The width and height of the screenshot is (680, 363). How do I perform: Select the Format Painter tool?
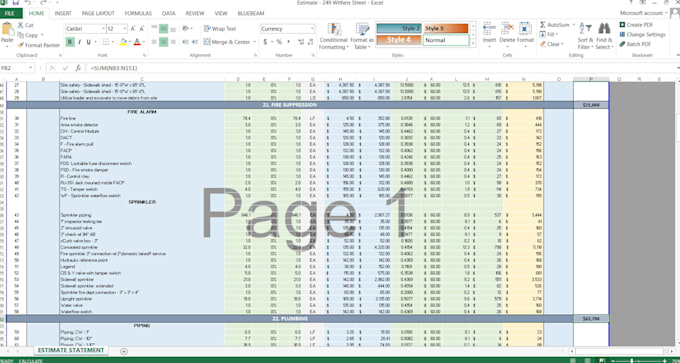coord(39,45)
